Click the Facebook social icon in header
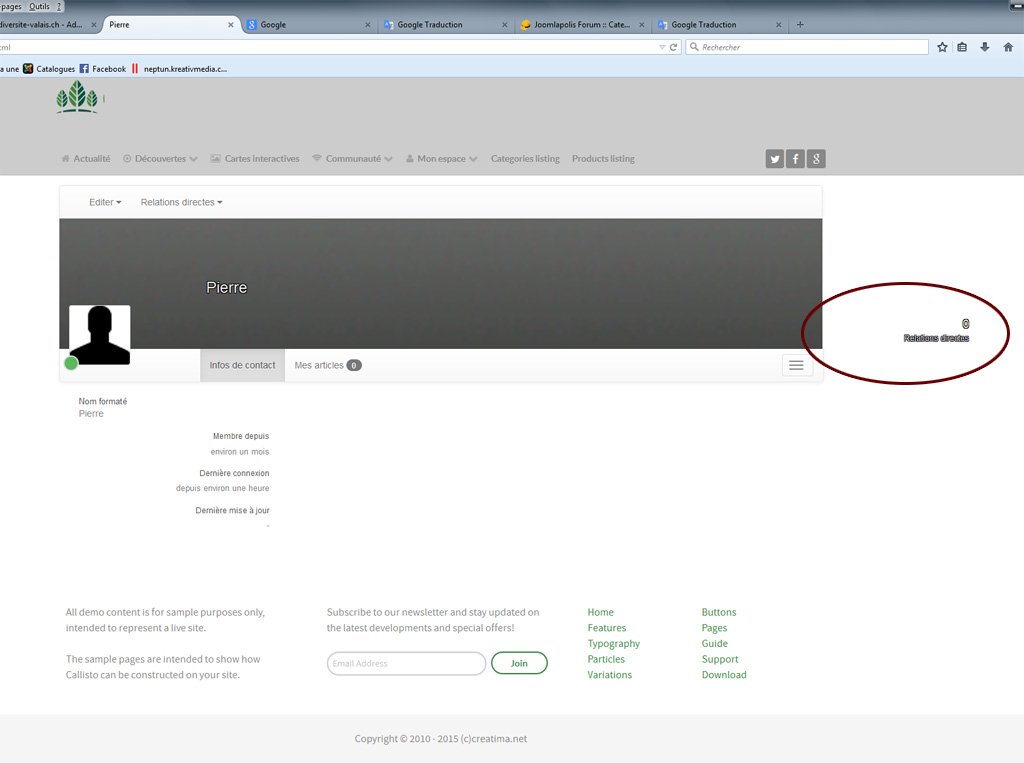Viewport: 1024px width, 763px height. pyautogui.click(x=795, y=159)
